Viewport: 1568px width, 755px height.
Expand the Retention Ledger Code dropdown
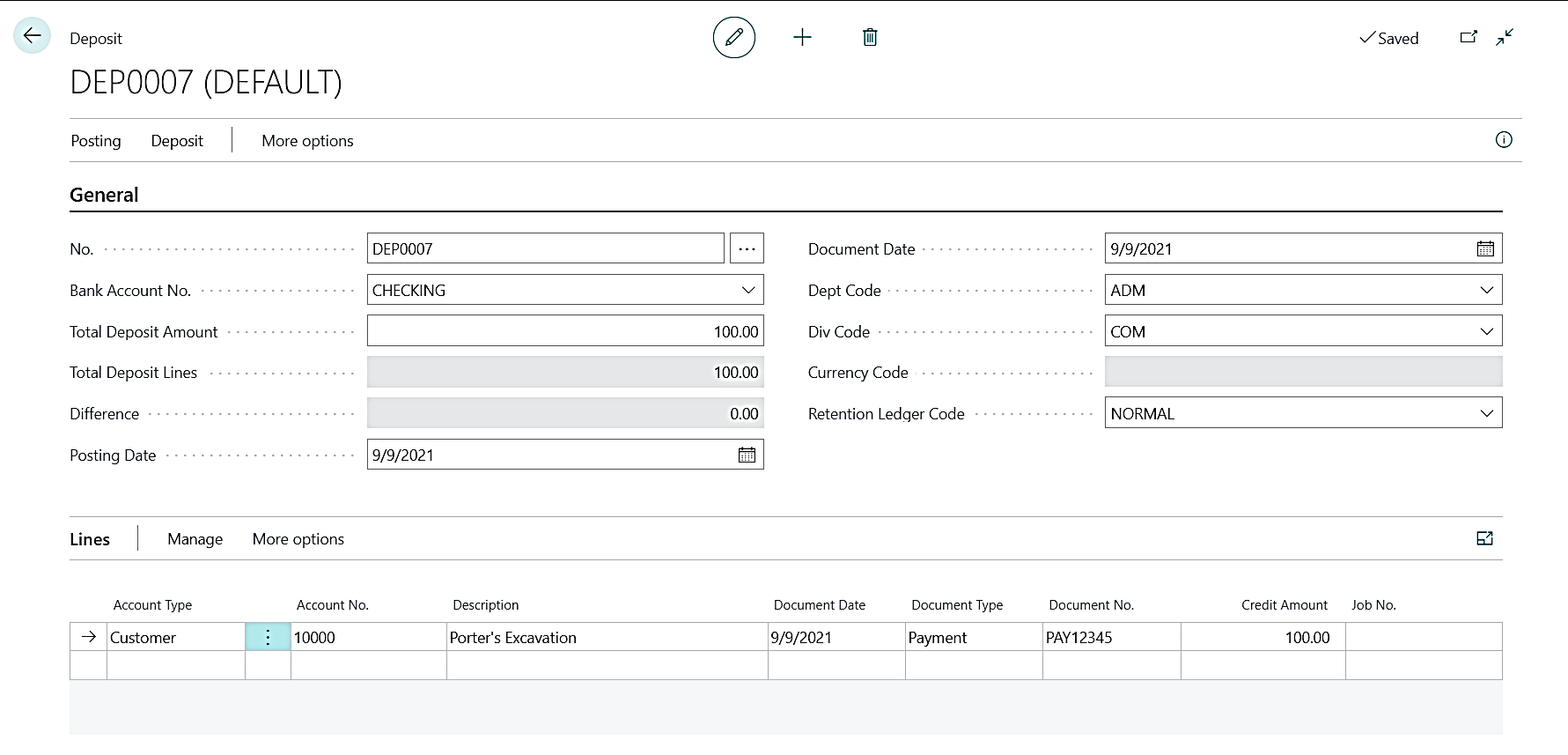tap(1486, 414)
